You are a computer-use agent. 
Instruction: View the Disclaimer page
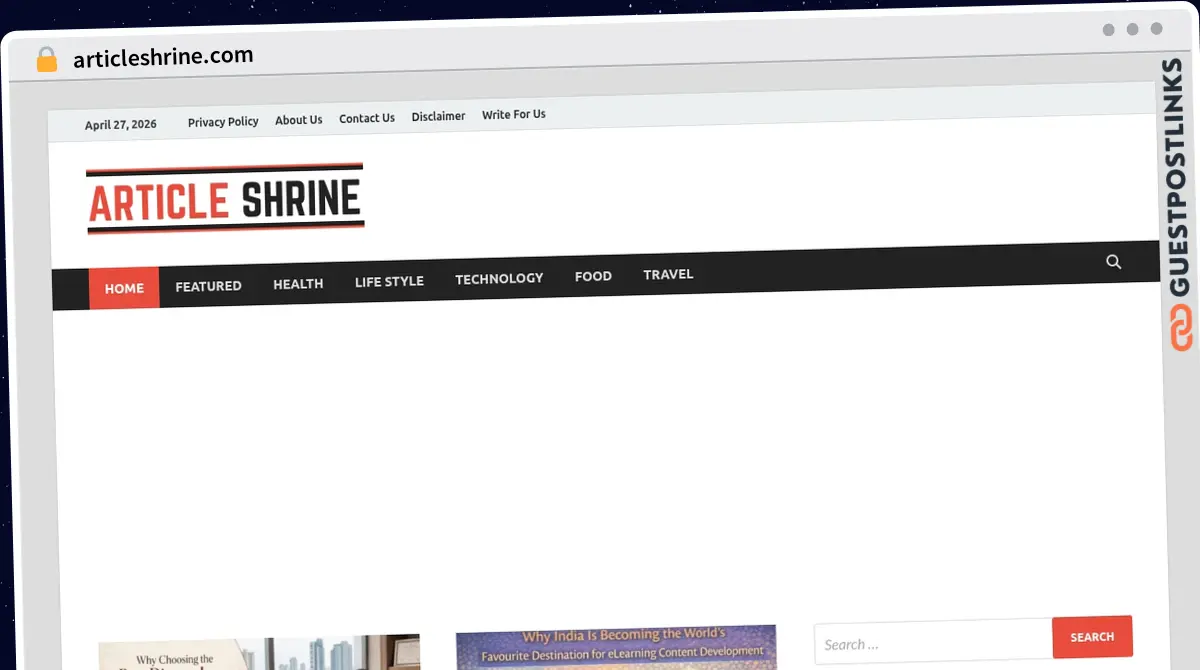pos(438,116)
